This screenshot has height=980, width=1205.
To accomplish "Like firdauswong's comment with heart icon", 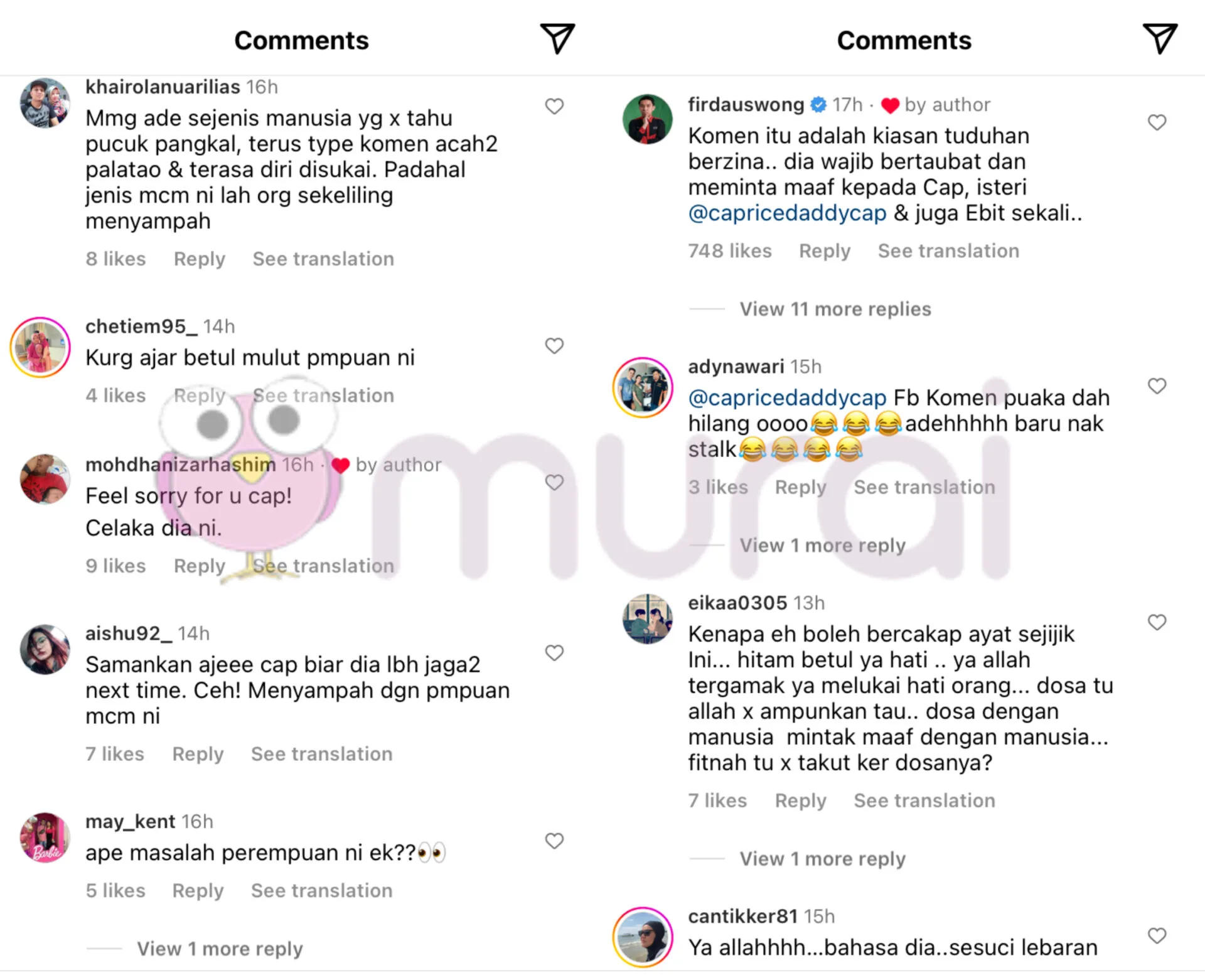I will 1157,122.
